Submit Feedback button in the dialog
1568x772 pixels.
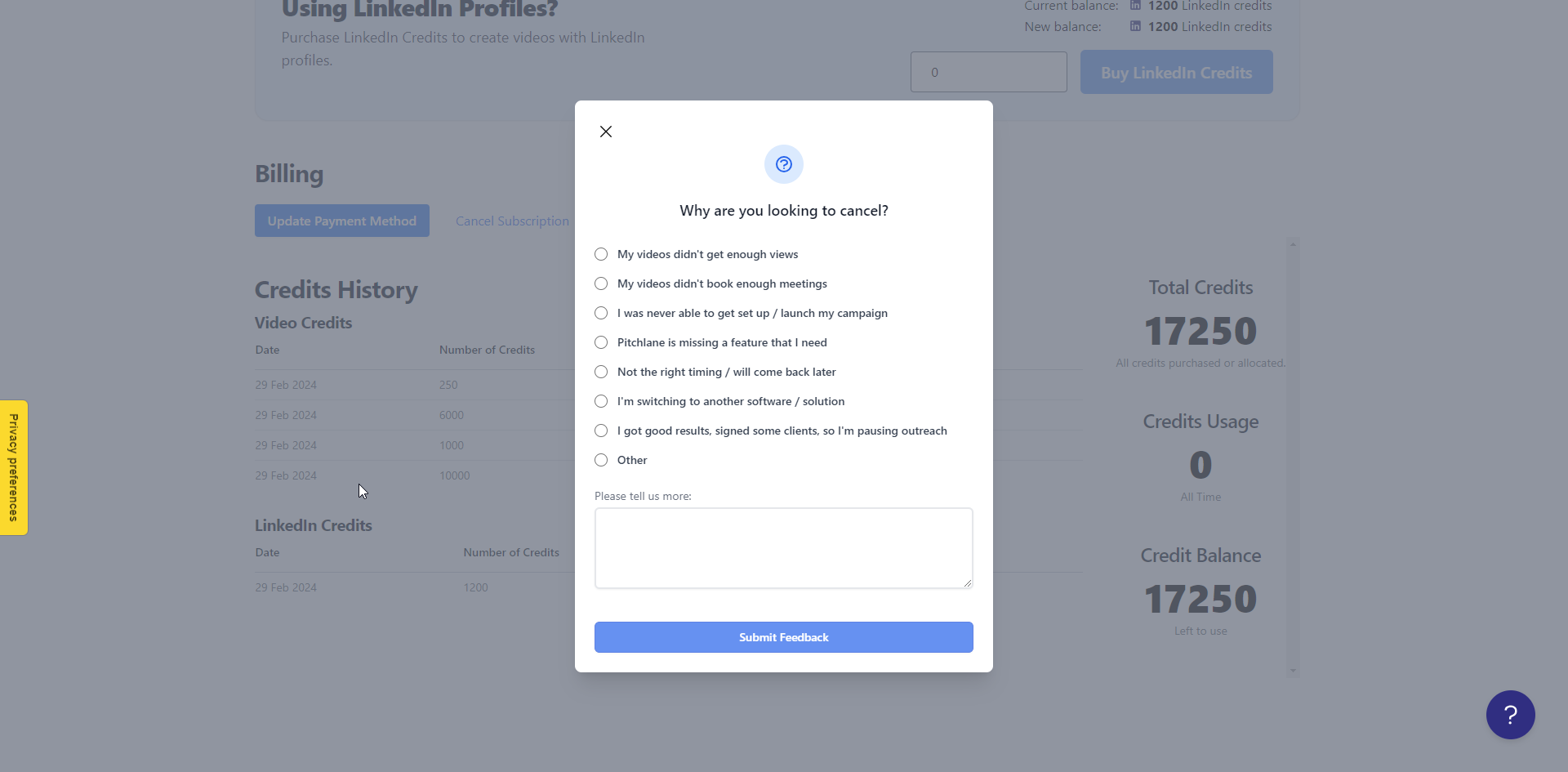click(784, 637)
